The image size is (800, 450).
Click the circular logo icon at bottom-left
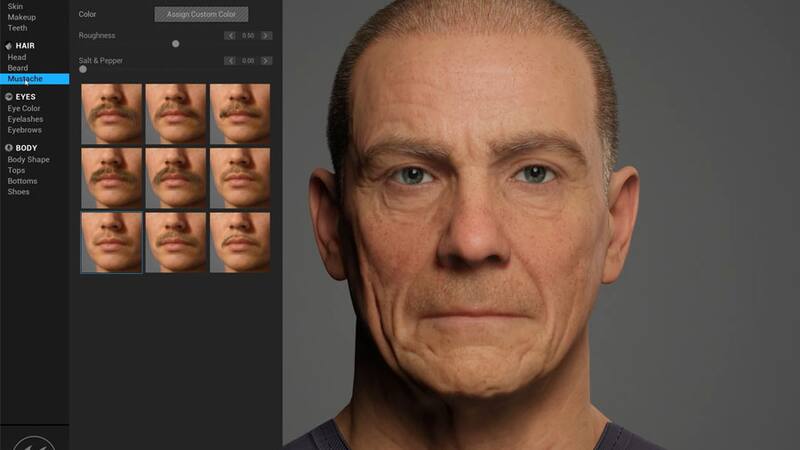(34, 441)
